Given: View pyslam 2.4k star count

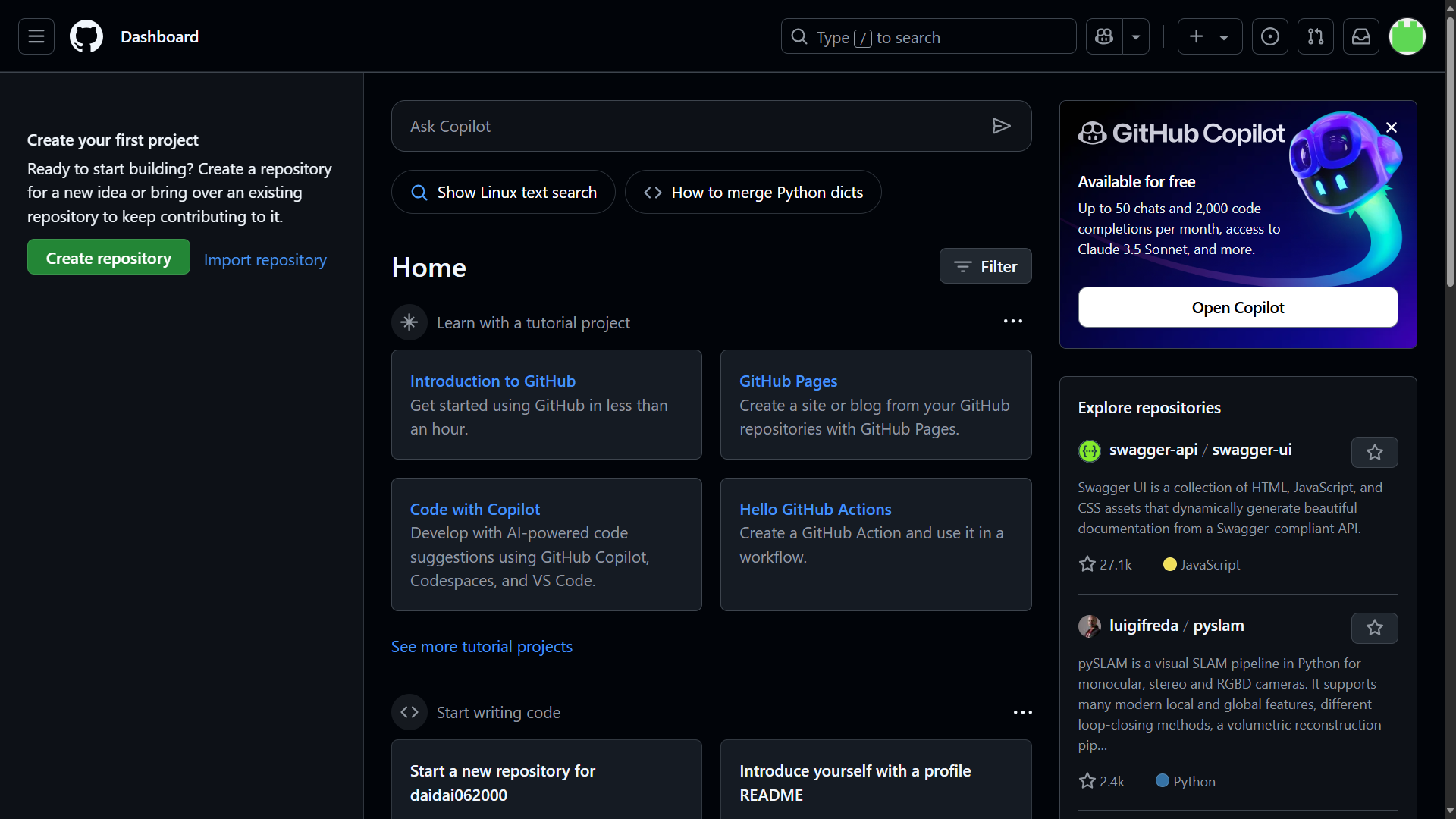Looking at the screenshot, I should pyautogui.click(x=1102, y=781).
